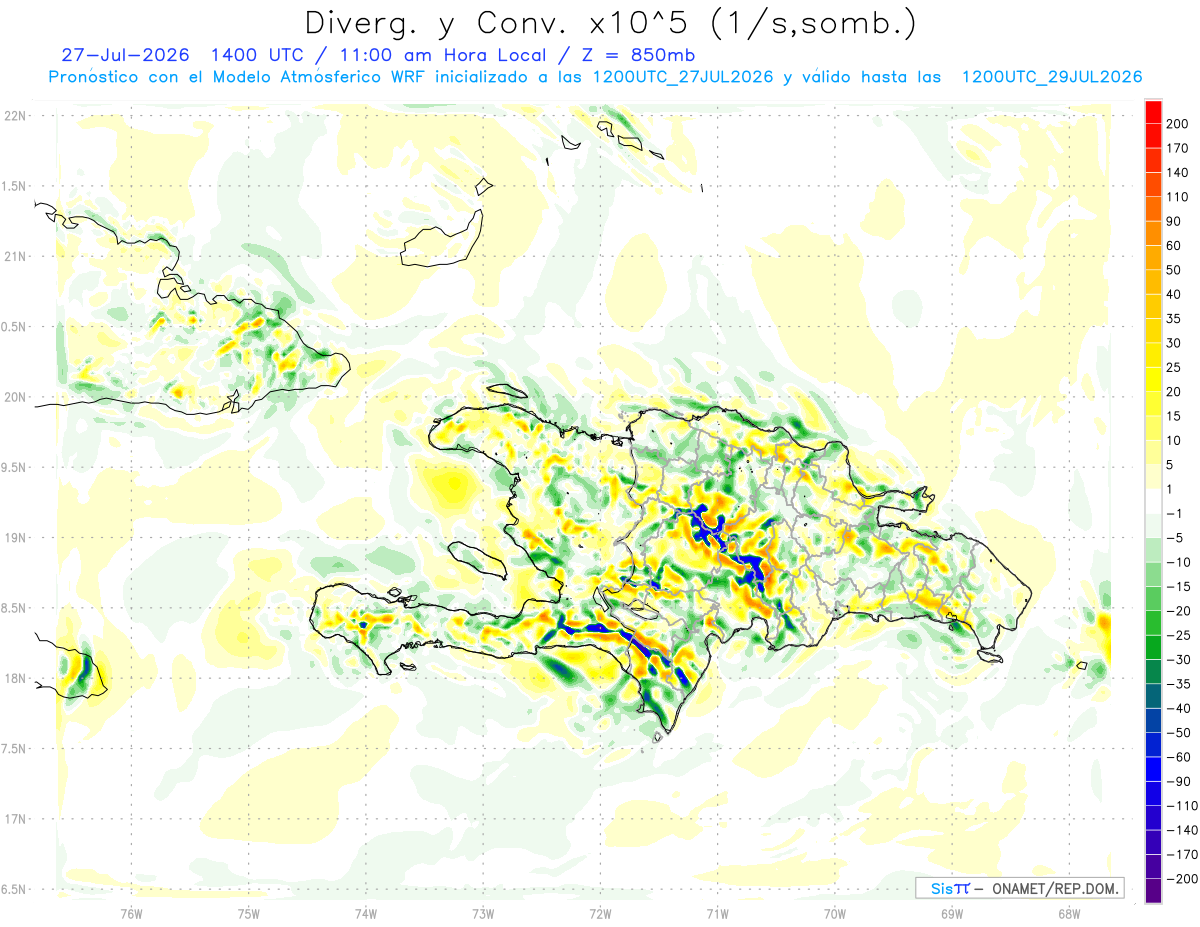Viewport: 1200px width, 927px height.
Task: Click the "76W" longitude label
Action: coord(131,914)
